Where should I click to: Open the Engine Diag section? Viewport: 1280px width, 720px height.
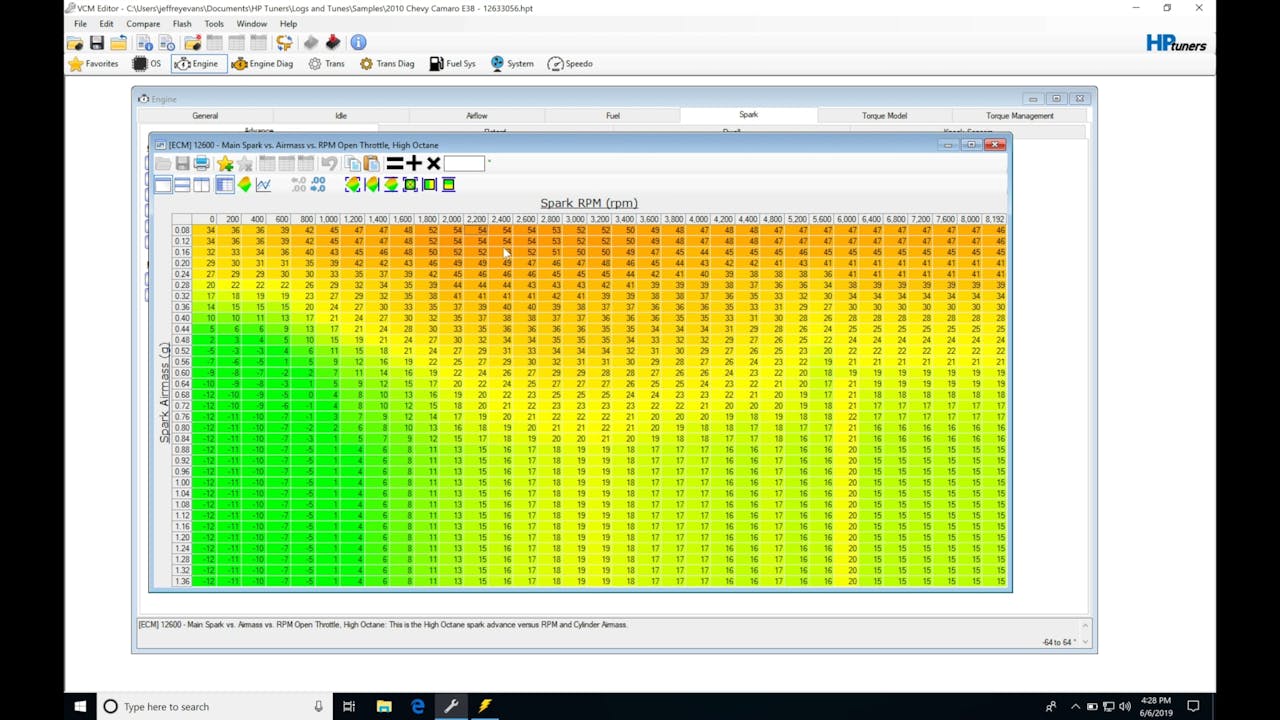click(x=262, y=64)
